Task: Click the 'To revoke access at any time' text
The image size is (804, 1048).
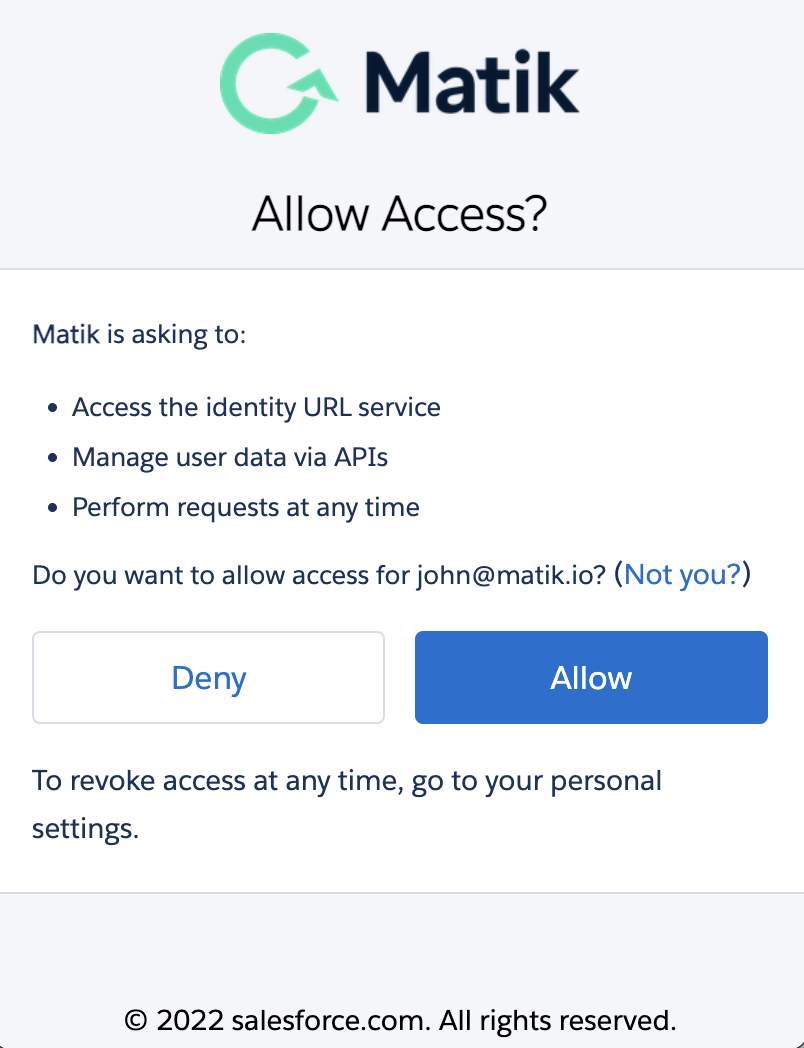Action: [x=217, y=781]
